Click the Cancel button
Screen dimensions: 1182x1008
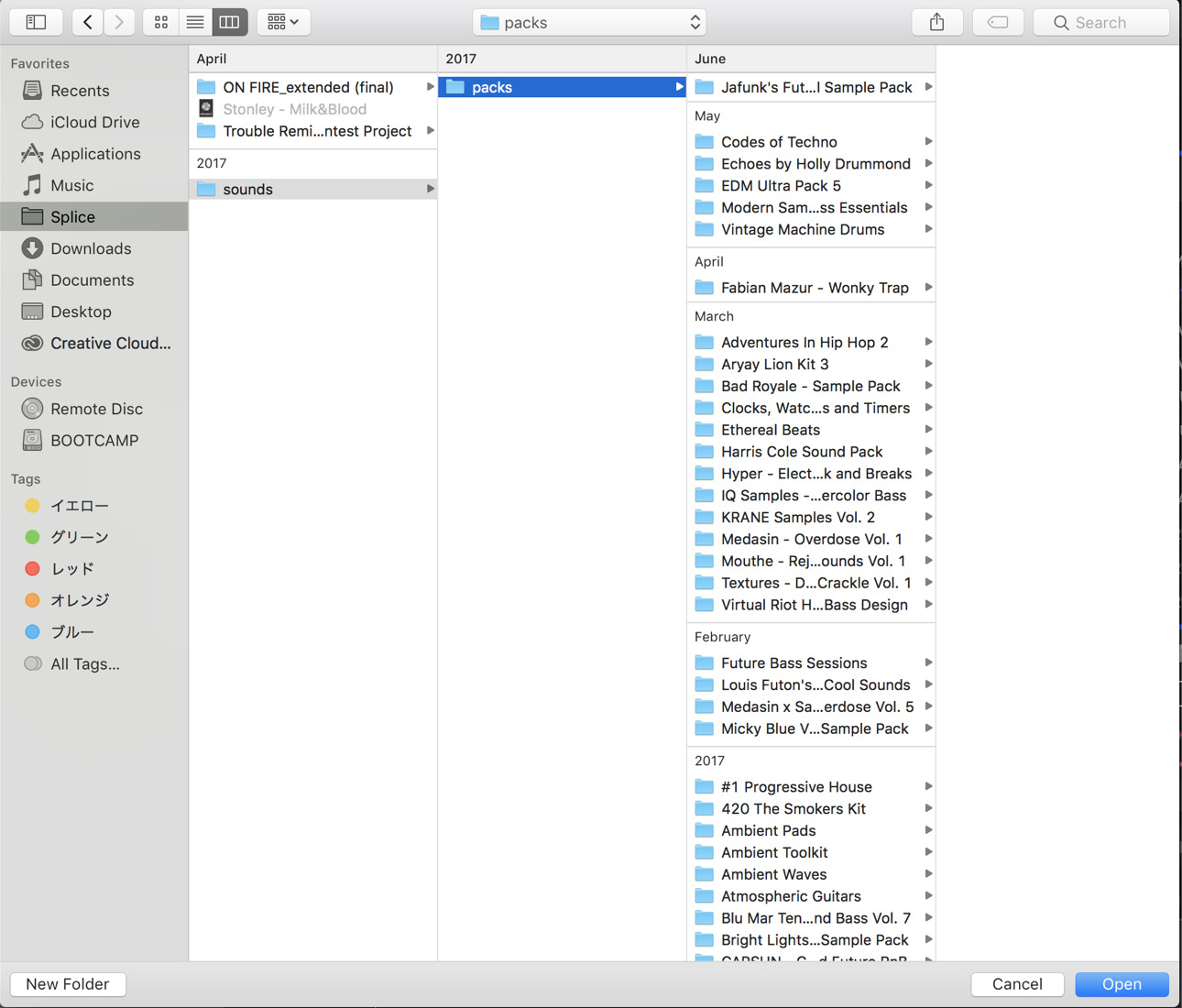click(1017, 984)
